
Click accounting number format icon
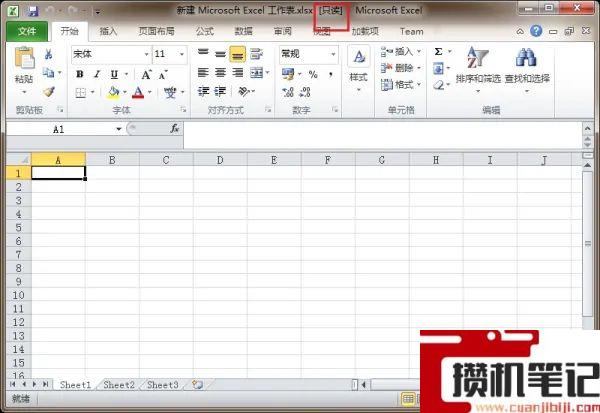[x=288, y=74]
